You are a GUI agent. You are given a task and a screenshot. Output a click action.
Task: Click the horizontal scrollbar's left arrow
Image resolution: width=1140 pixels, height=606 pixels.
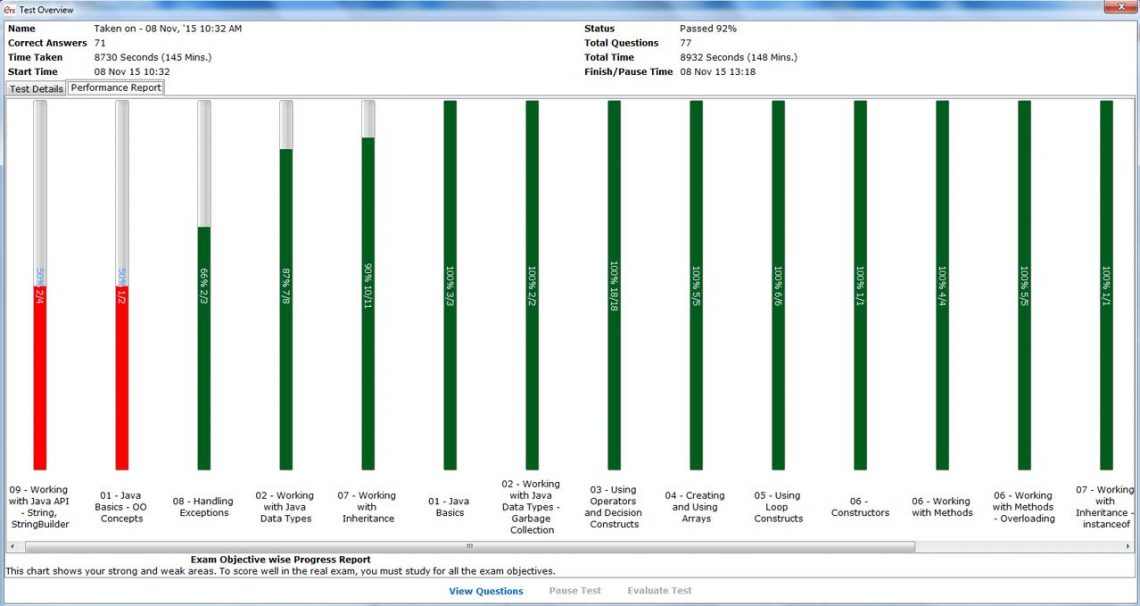[12, 546]
